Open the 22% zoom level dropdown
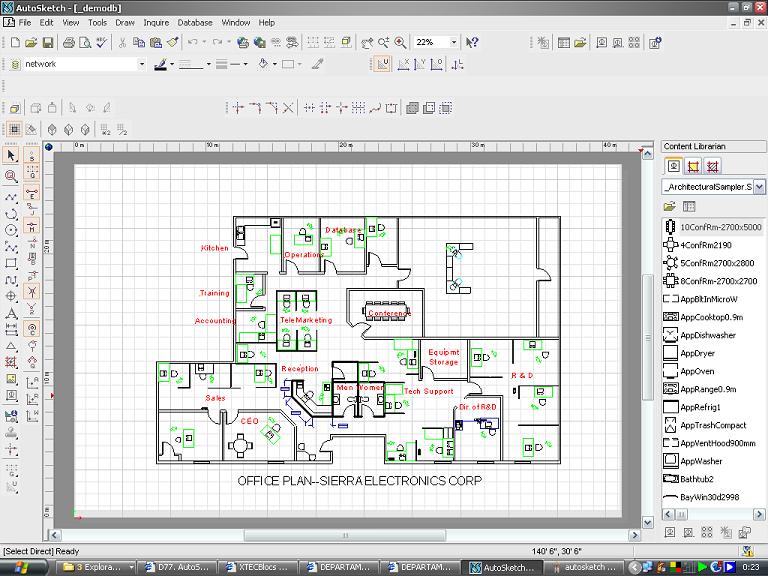Viewport: 768px width, 576px height. tap(453, 43)
